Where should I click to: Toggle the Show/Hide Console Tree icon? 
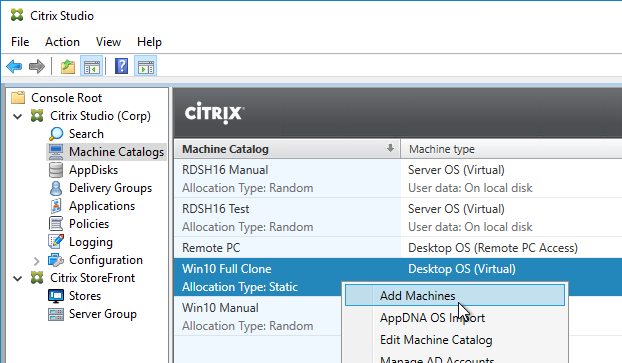pos(92,66)
